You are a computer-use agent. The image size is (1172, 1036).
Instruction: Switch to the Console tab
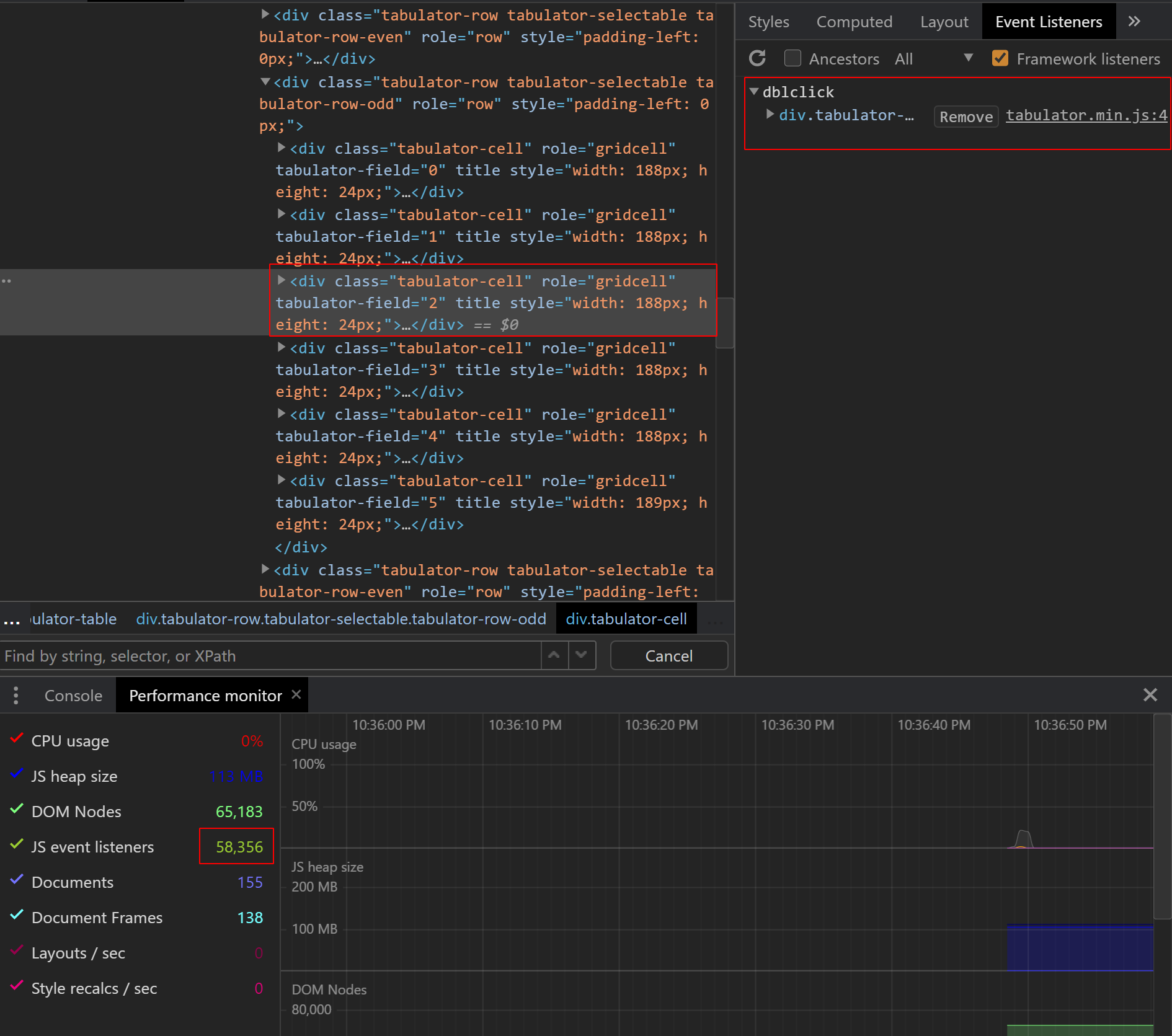[x=73, y=695]
